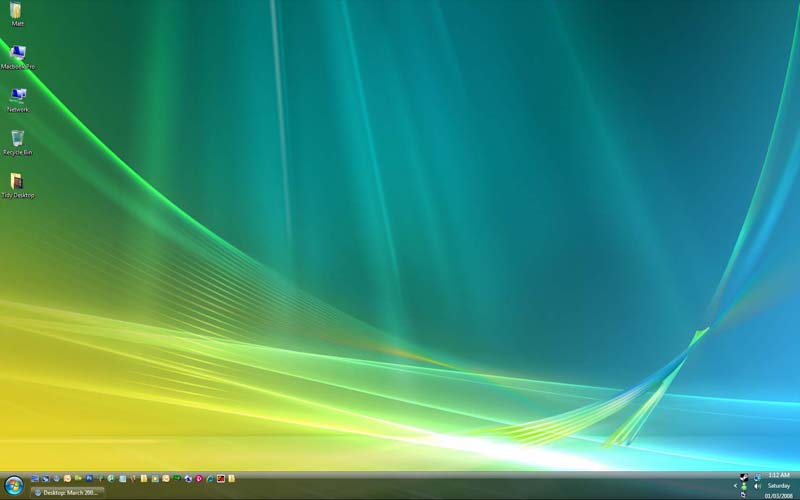This screenshot has height=500, width=800.
Task: Click the 1:12 AM clock
Action: click(x=780, y=474)
